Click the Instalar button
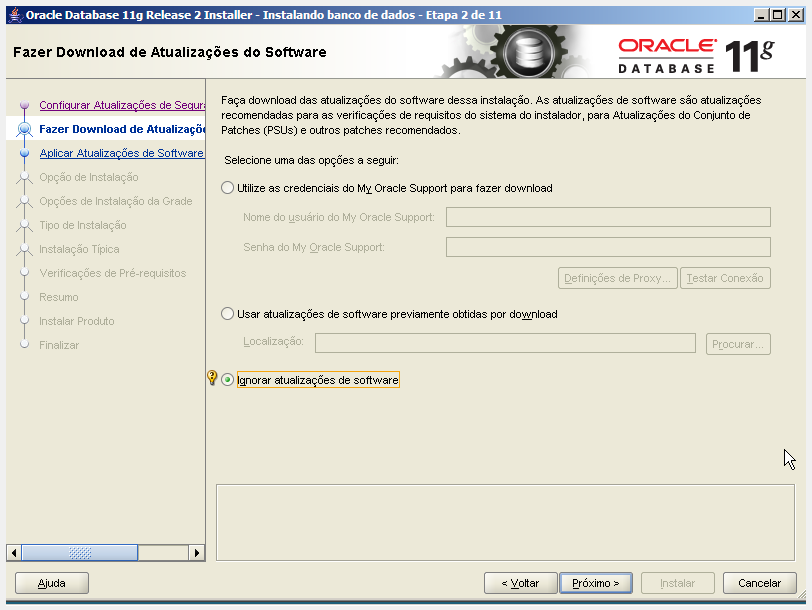 point(677,583)
